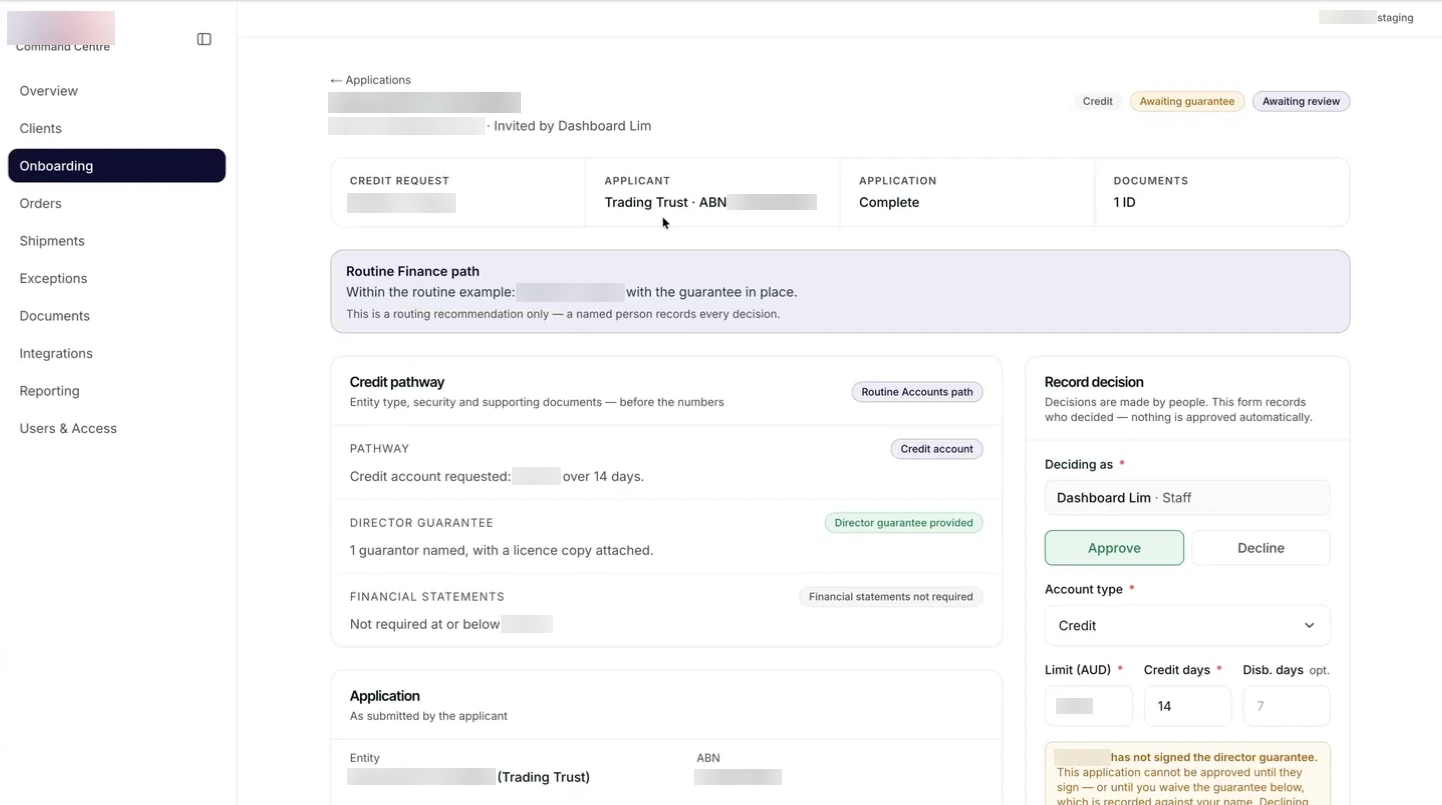
Task: Click the Credit tag in the header
Action: click(1097, 101)
